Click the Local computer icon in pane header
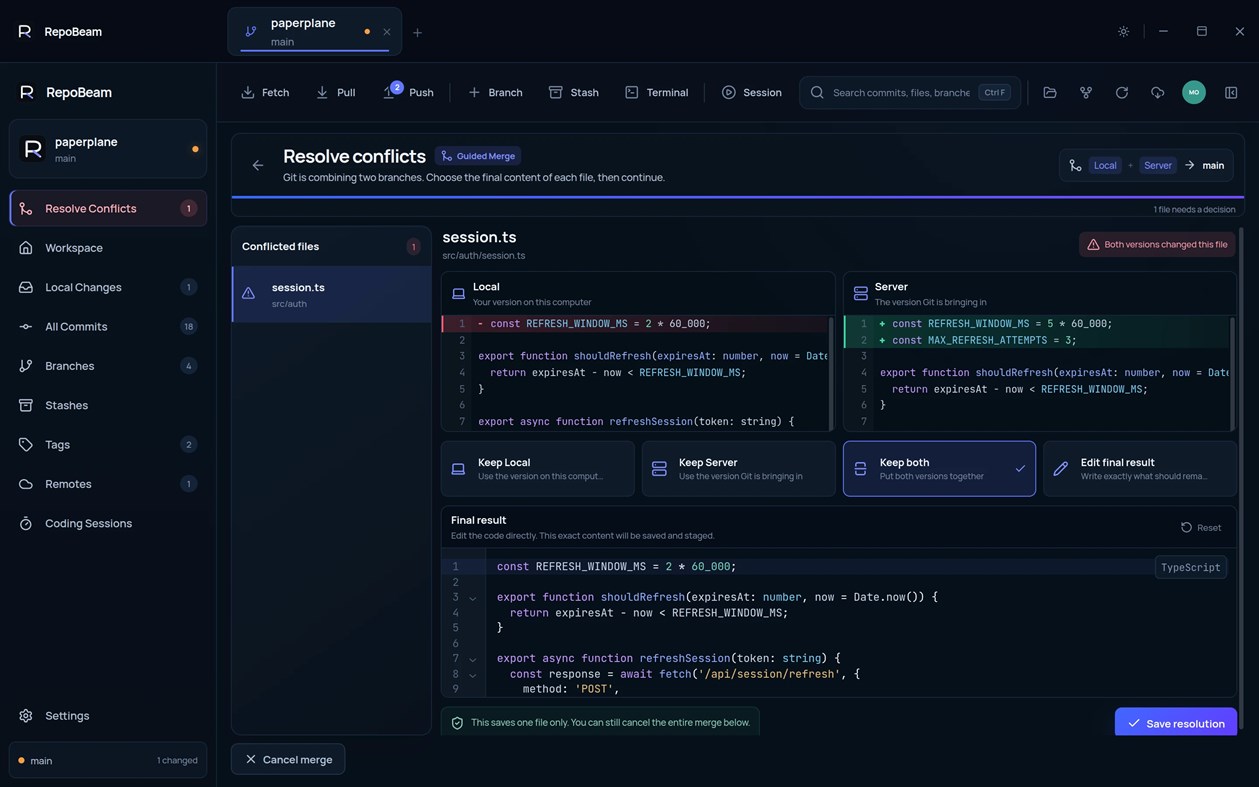This screenshot has height=787, width=1259. click(458, 294)
